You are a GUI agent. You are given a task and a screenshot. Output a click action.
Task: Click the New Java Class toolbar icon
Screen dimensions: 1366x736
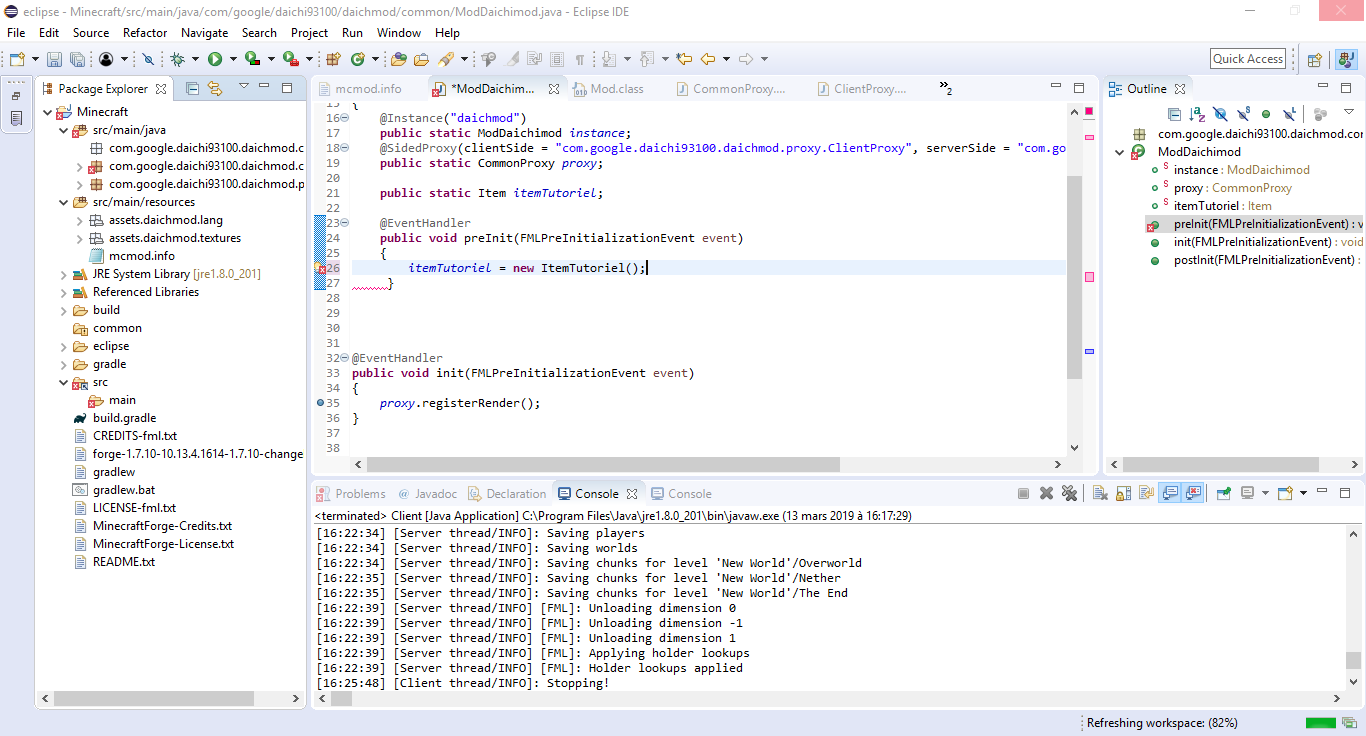[357, 60]
